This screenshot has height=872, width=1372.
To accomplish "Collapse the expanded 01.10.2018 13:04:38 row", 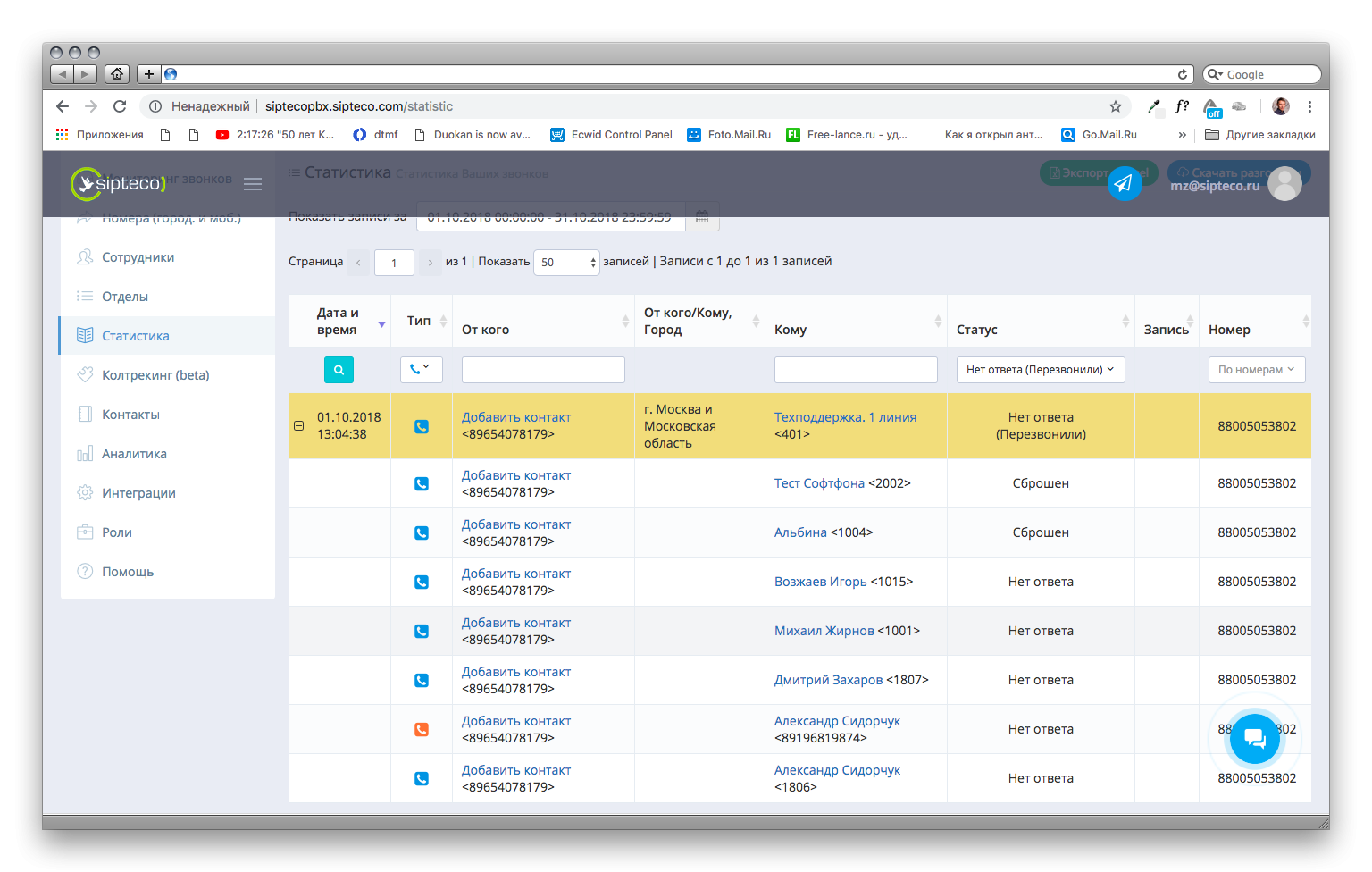I will click(298, 426).
